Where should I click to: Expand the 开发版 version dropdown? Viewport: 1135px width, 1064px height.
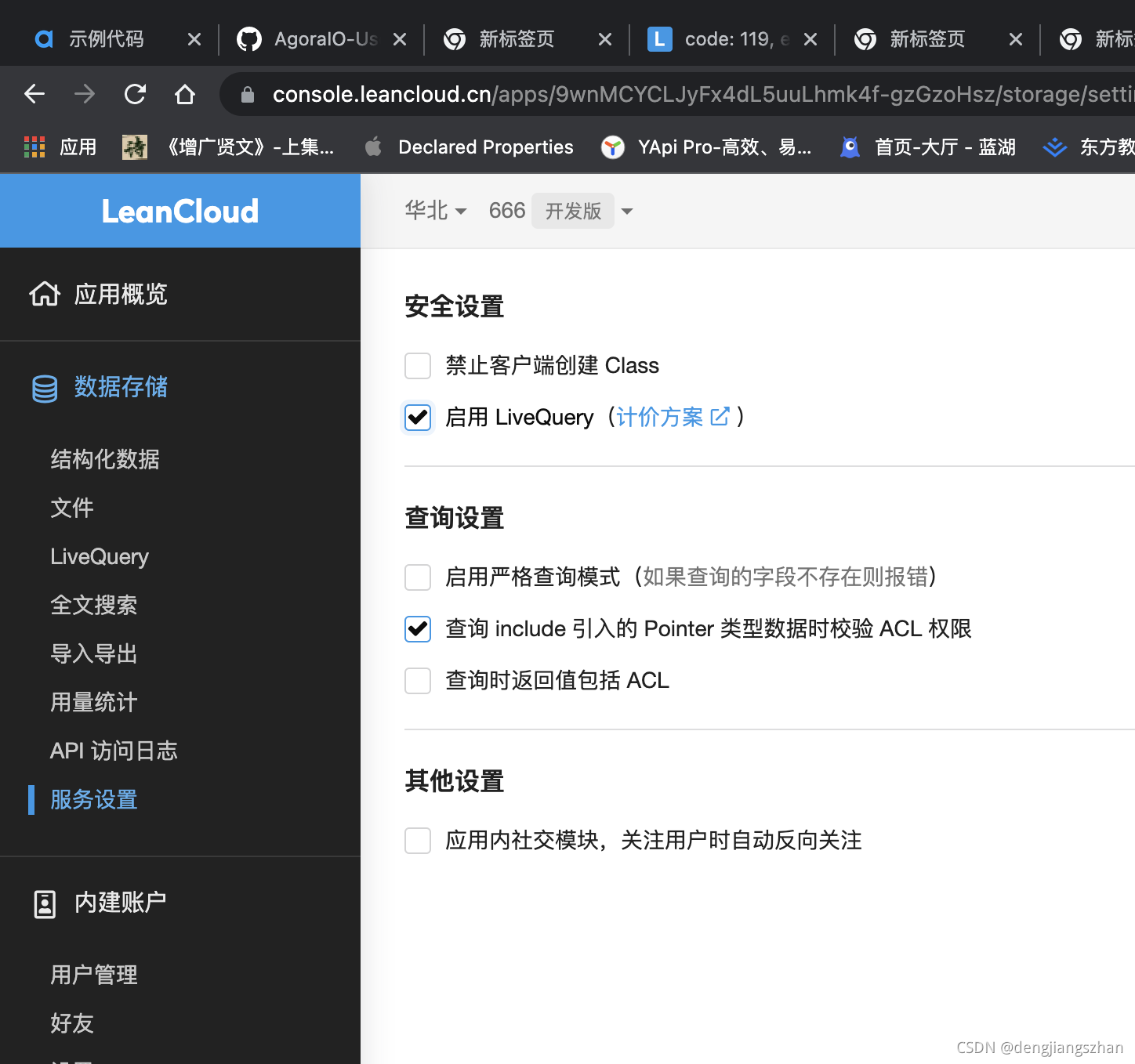pyautogui.click(x=626, y=210)
